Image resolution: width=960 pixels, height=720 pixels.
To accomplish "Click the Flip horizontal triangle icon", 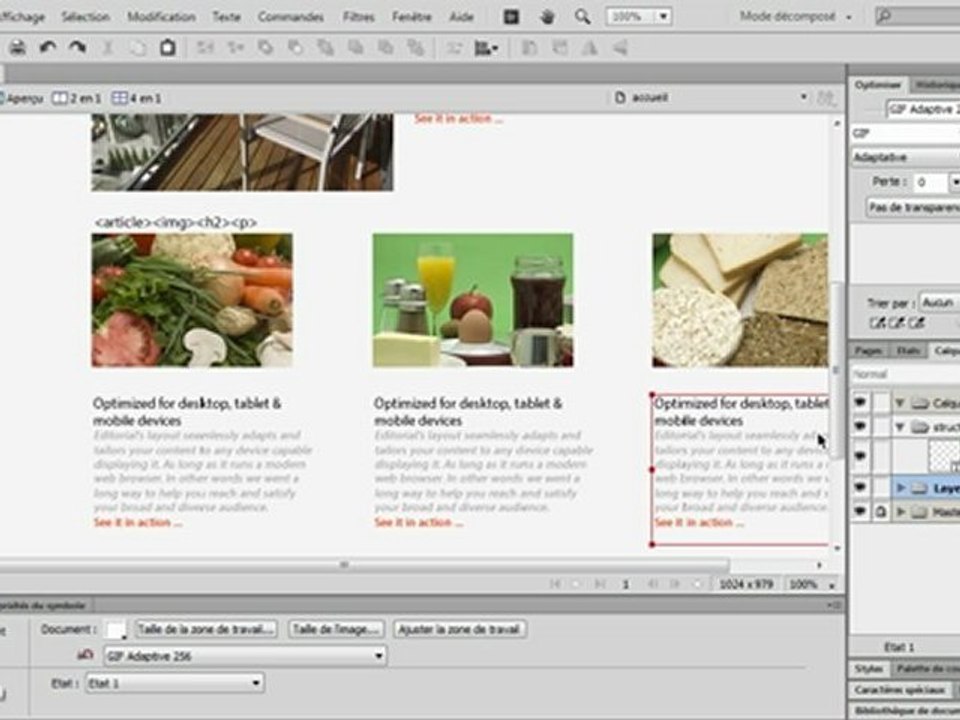I will tap(590, 48).
